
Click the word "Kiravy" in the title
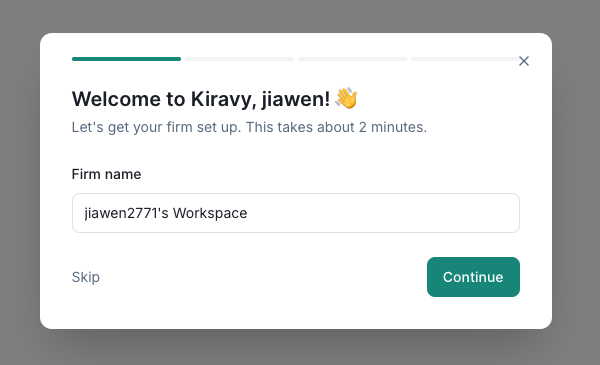[223, 99]
